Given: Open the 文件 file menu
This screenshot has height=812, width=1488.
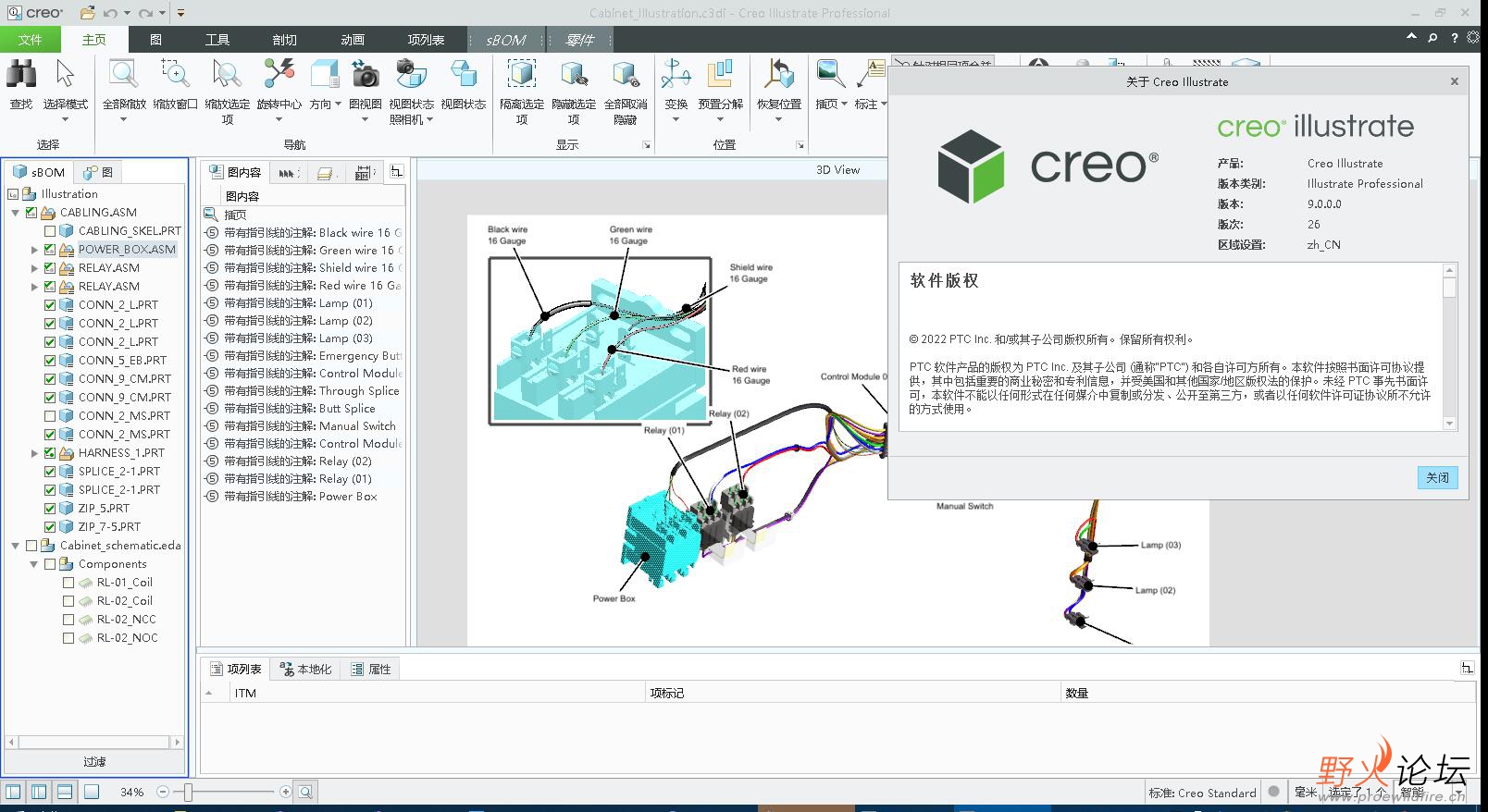Looking at the screenshot, I should click(30, 40).
